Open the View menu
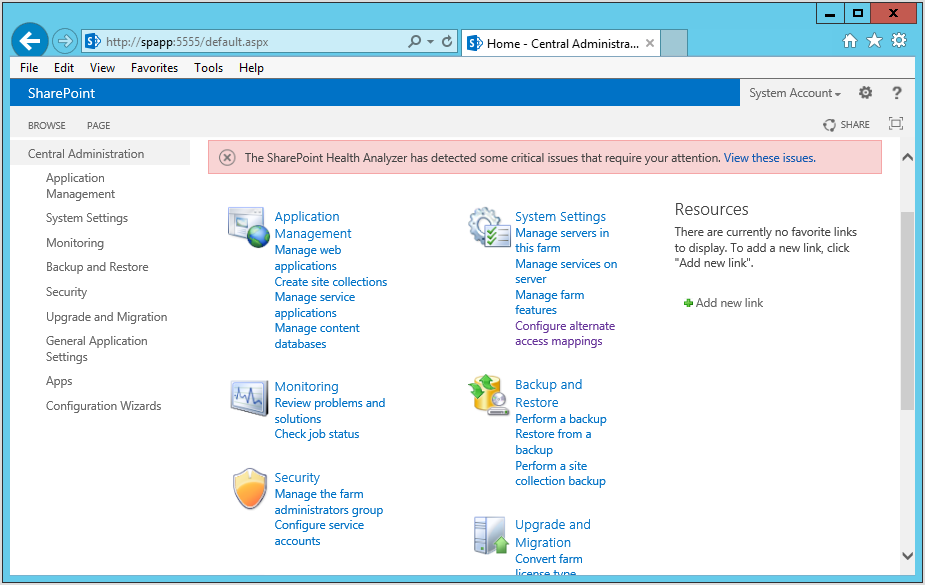Viewport: 925px width, 585px height. pyautogui.click(x=102, y=68)
